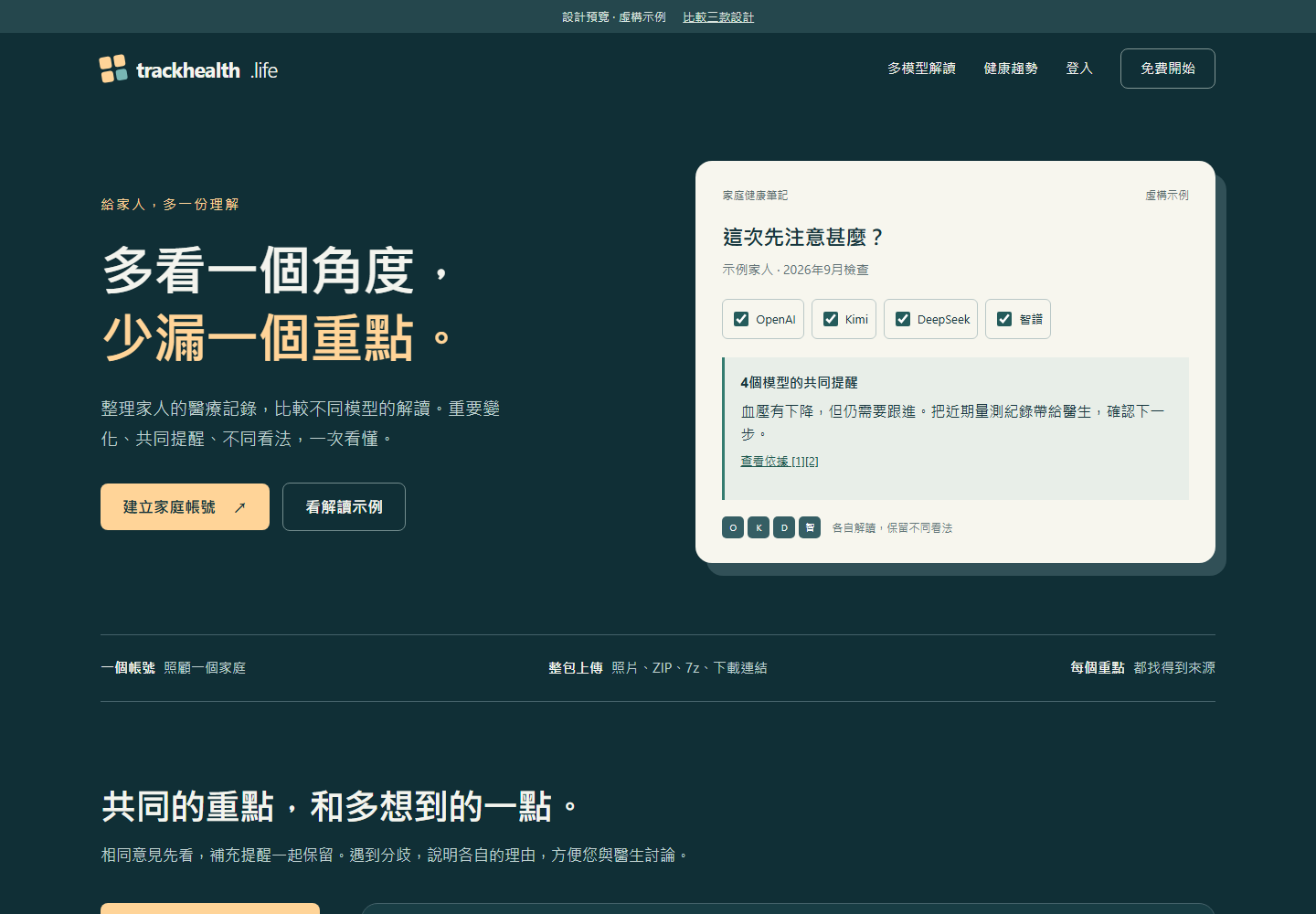This screenshot has width=1316, height=914.
Task: Click the 免費開始 button
Action: click(x=1168, y=69)
